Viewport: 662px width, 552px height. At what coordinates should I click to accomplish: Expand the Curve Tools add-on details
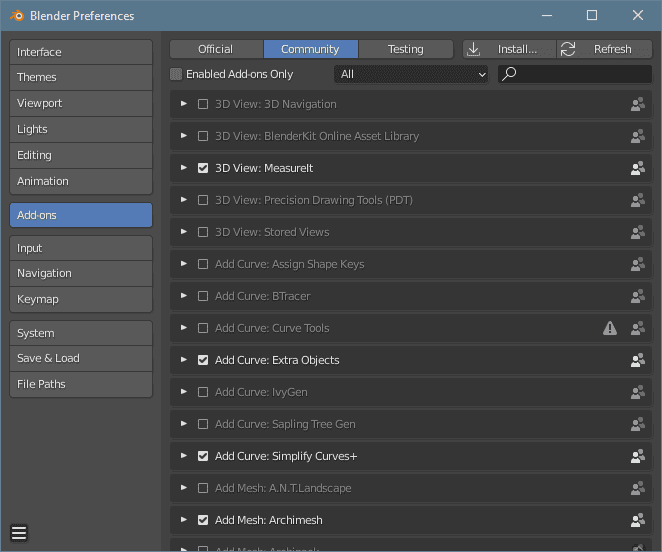click(x=184, y=328)
